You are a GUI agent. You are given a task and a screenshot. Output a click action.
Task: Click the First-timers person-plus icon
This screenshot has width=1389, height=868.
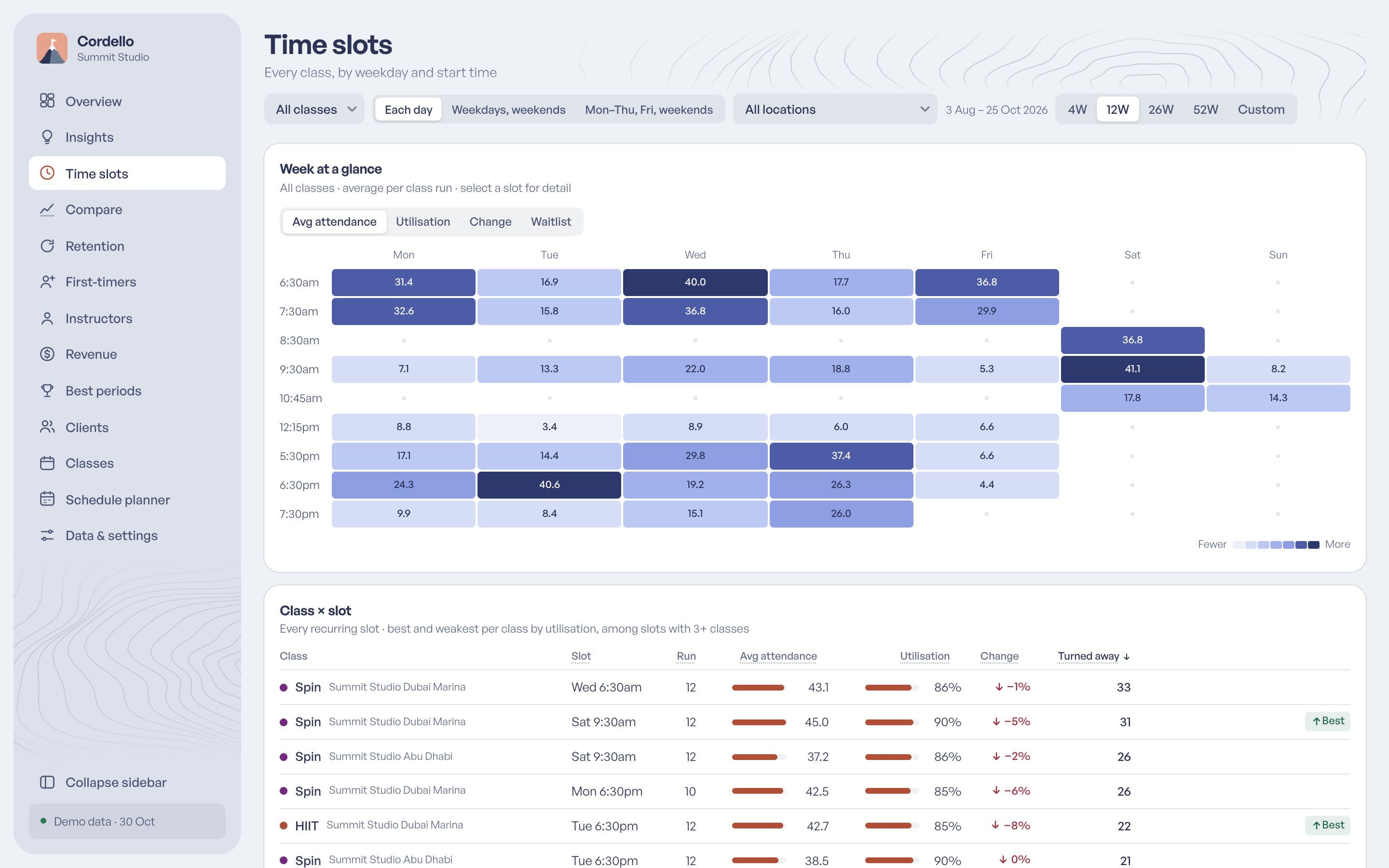pyautogui.click(x=47, y=282)
